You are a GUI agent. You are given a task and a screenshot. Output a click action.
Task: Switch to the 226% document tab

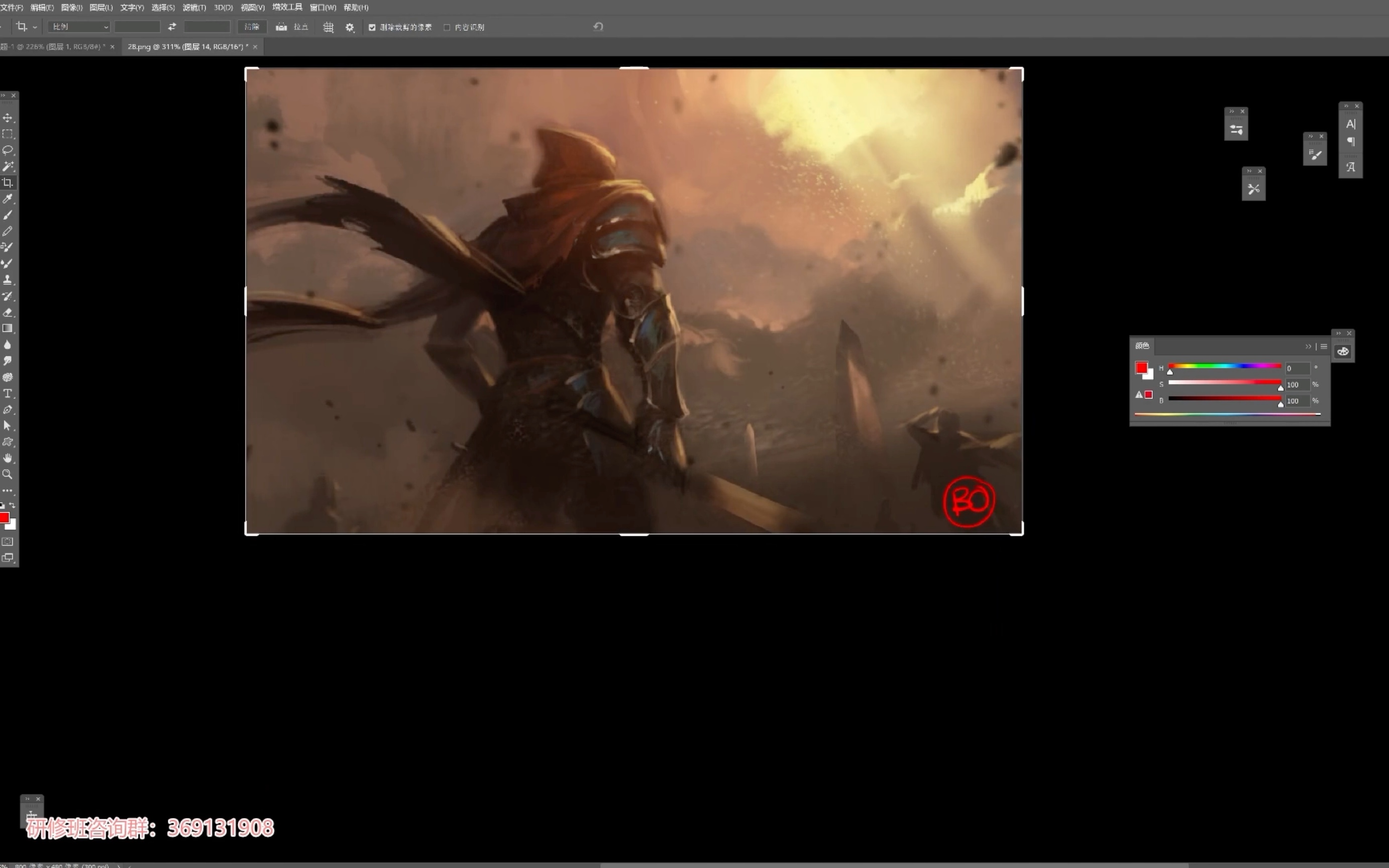53,47
